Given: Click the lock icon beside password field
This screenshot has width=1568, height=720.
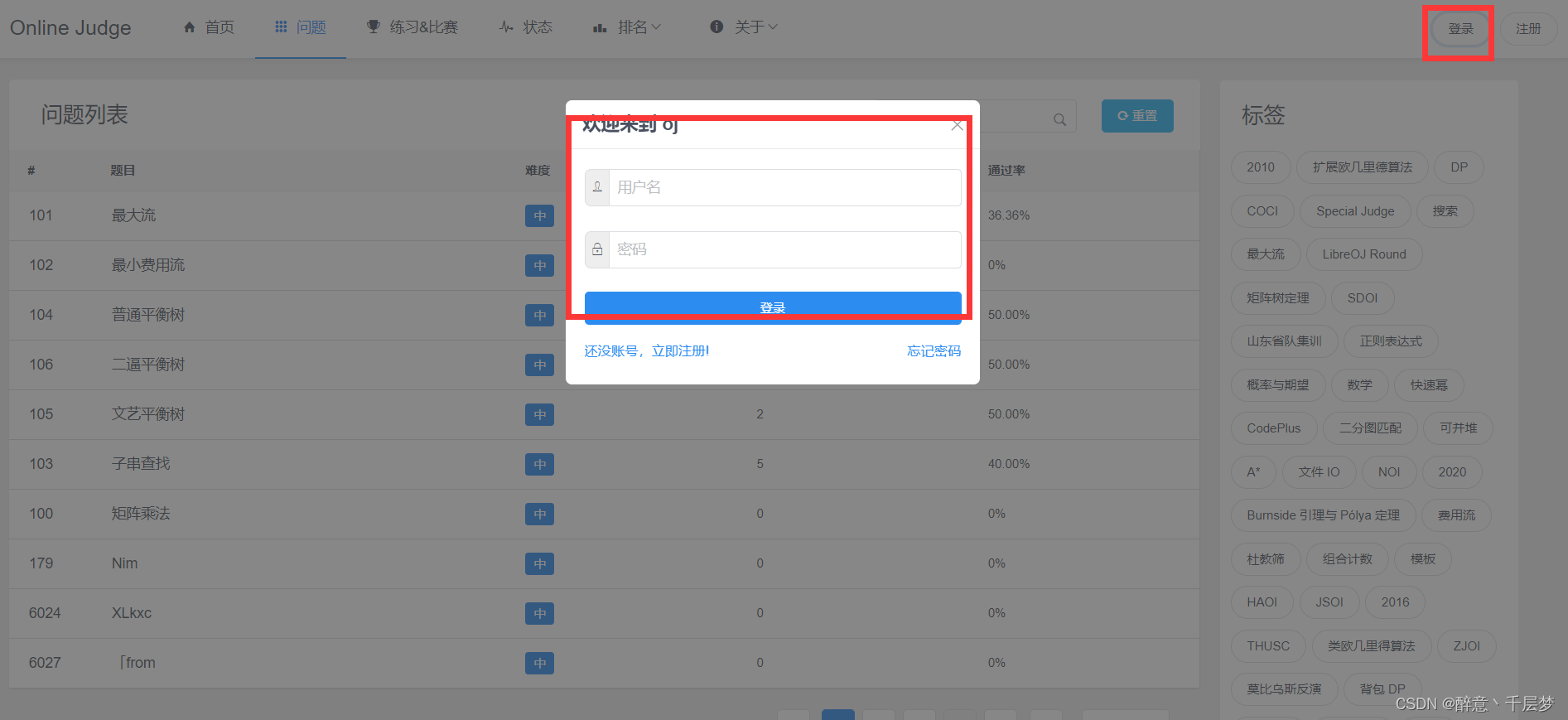Looking at the screenshot, I should [597, 249].
